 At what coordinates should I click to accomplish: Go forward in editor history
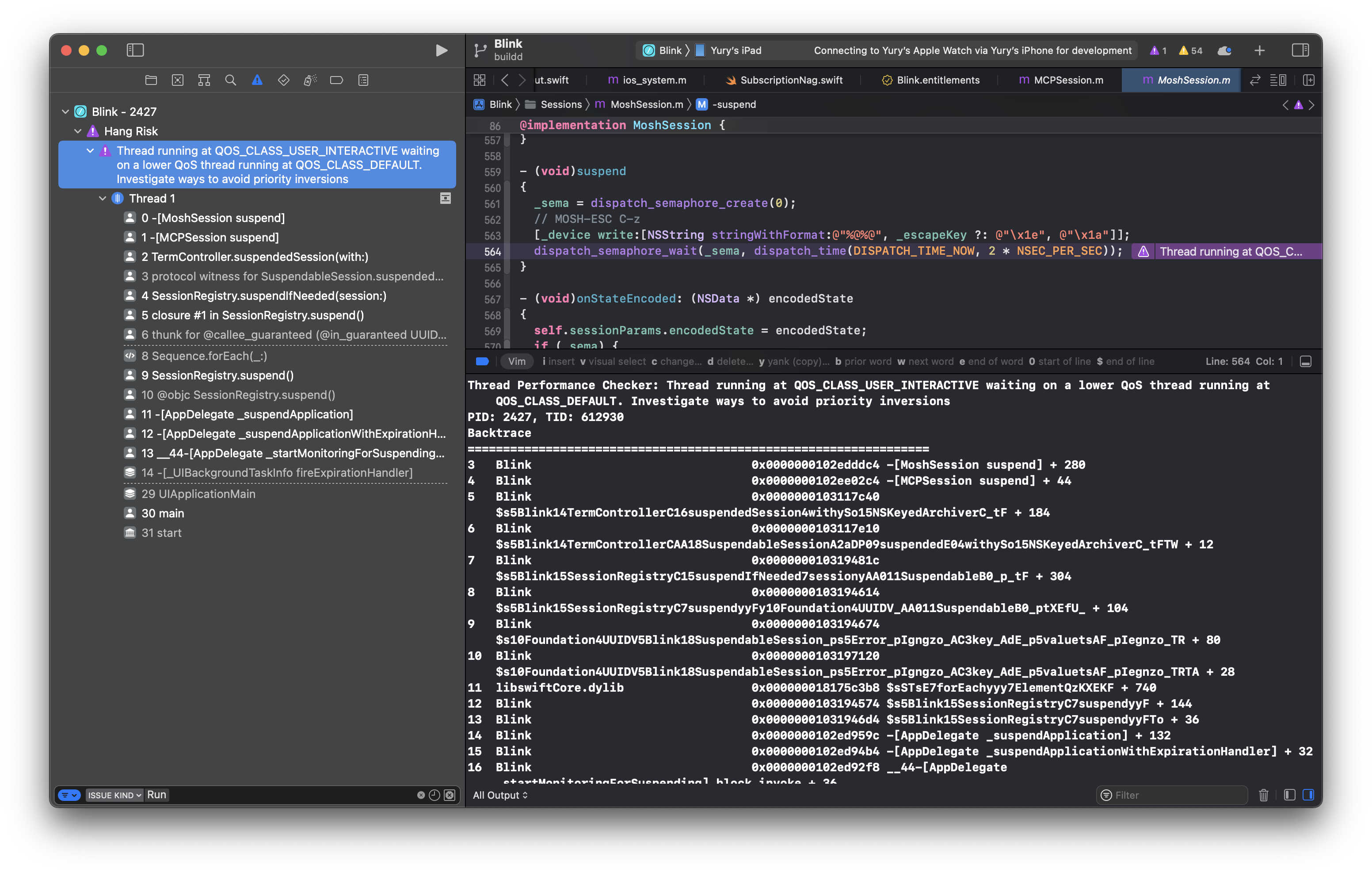(521, 80)
